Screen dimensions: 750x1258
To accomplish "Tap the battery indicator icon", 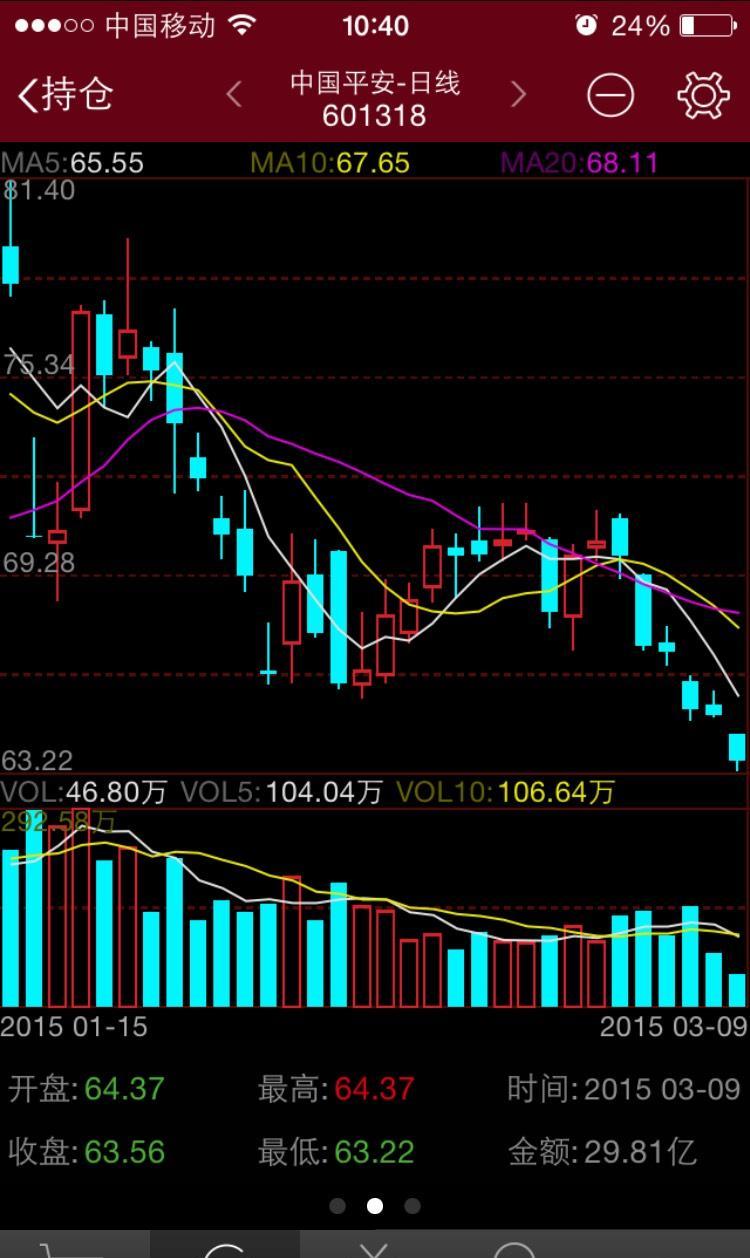I will pos(707,25).
